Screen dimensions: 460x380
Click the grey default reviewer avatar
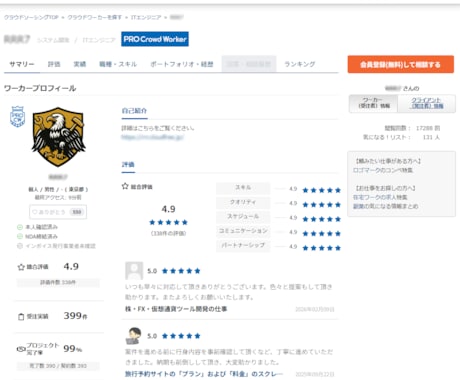pyautogui.click(x=134, y=270)
